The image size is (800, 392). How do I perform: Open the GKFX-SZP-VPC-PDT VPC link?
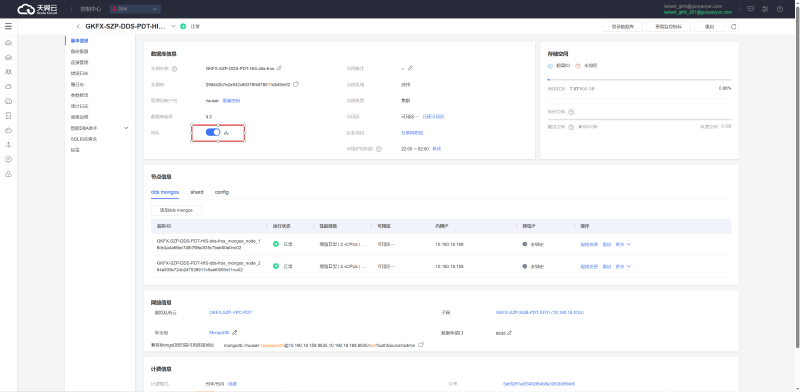(231, 312)
